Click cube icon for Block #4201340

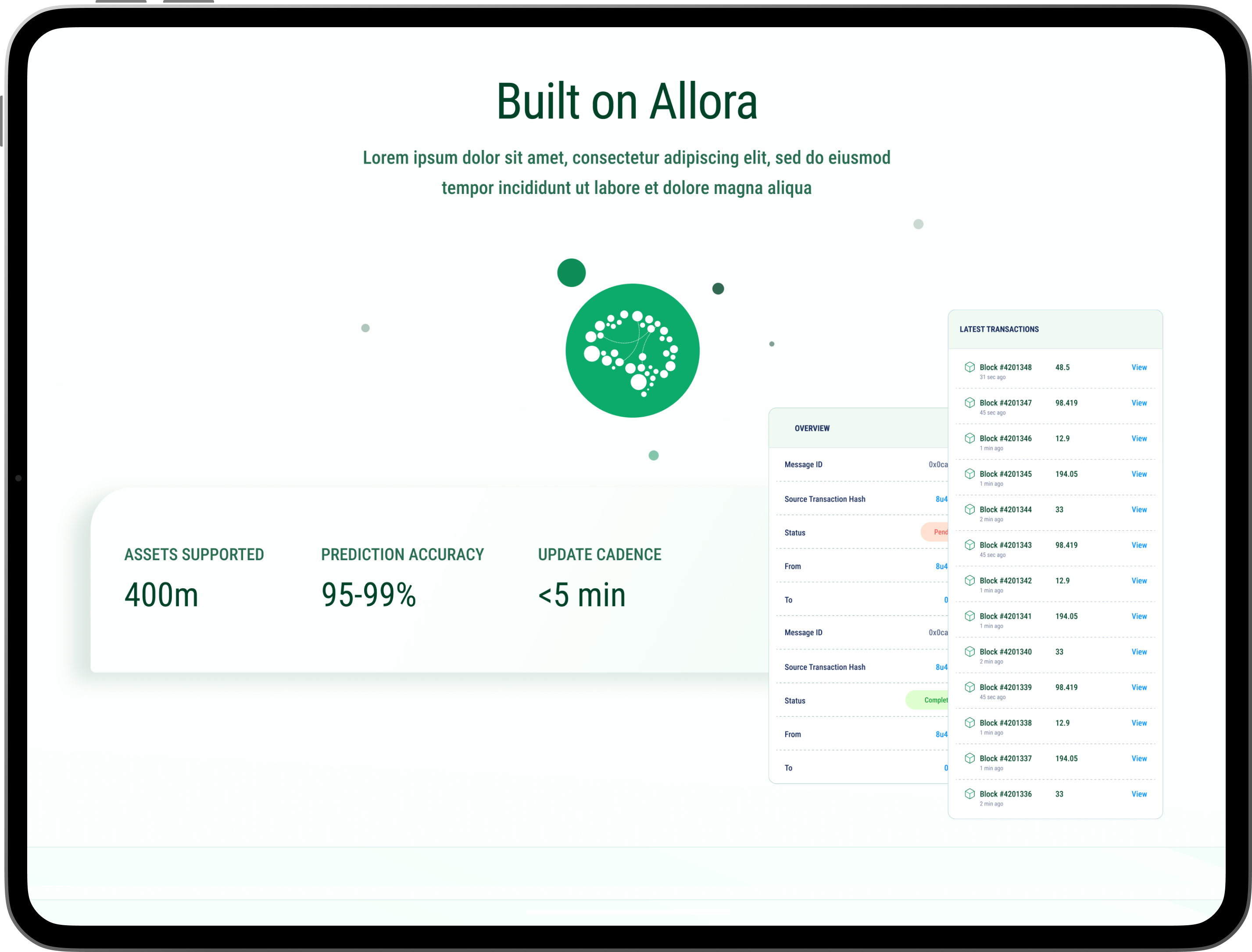pos(970,651)
